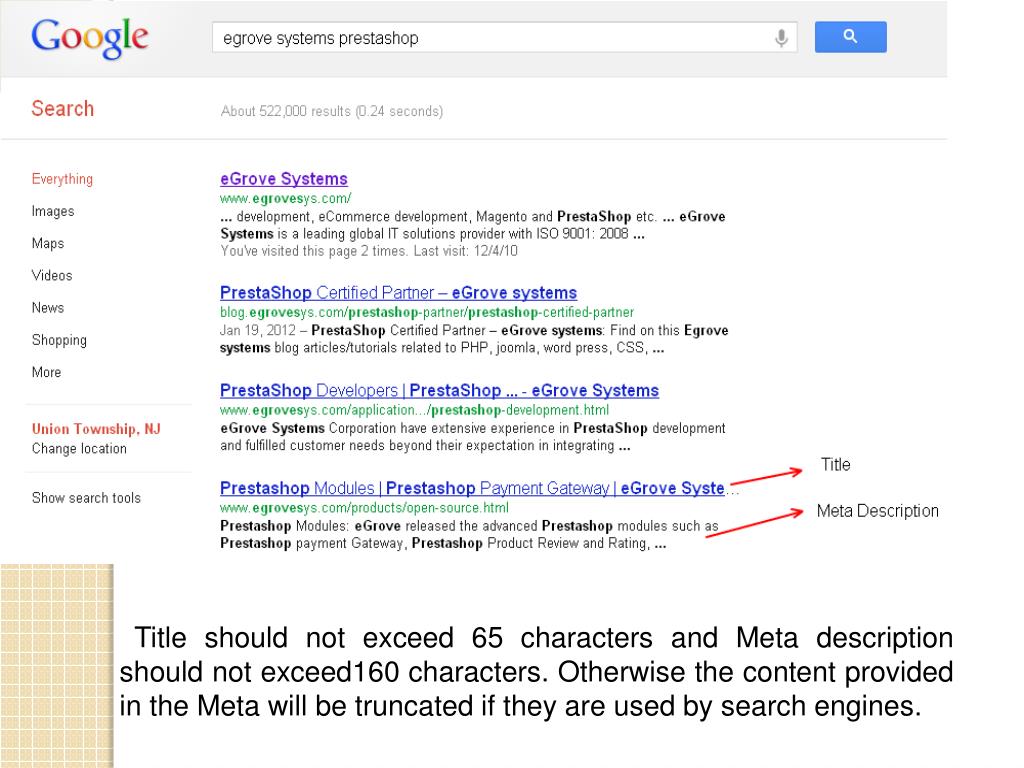Screen dimensions: 1024x768
Task: Expand the More filter options
Action: 46,372
